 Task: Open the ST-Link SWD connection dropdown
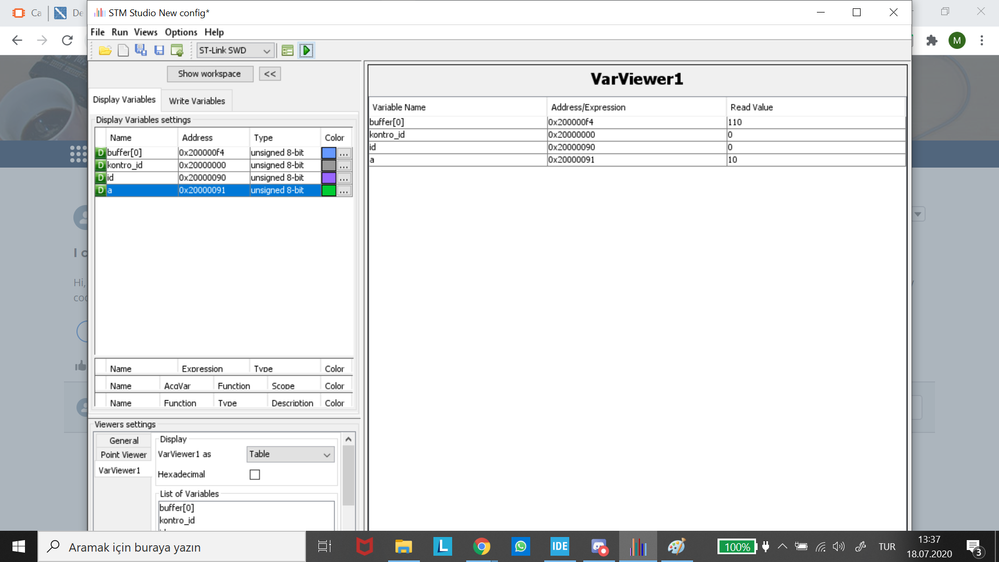tap(235, 50)
